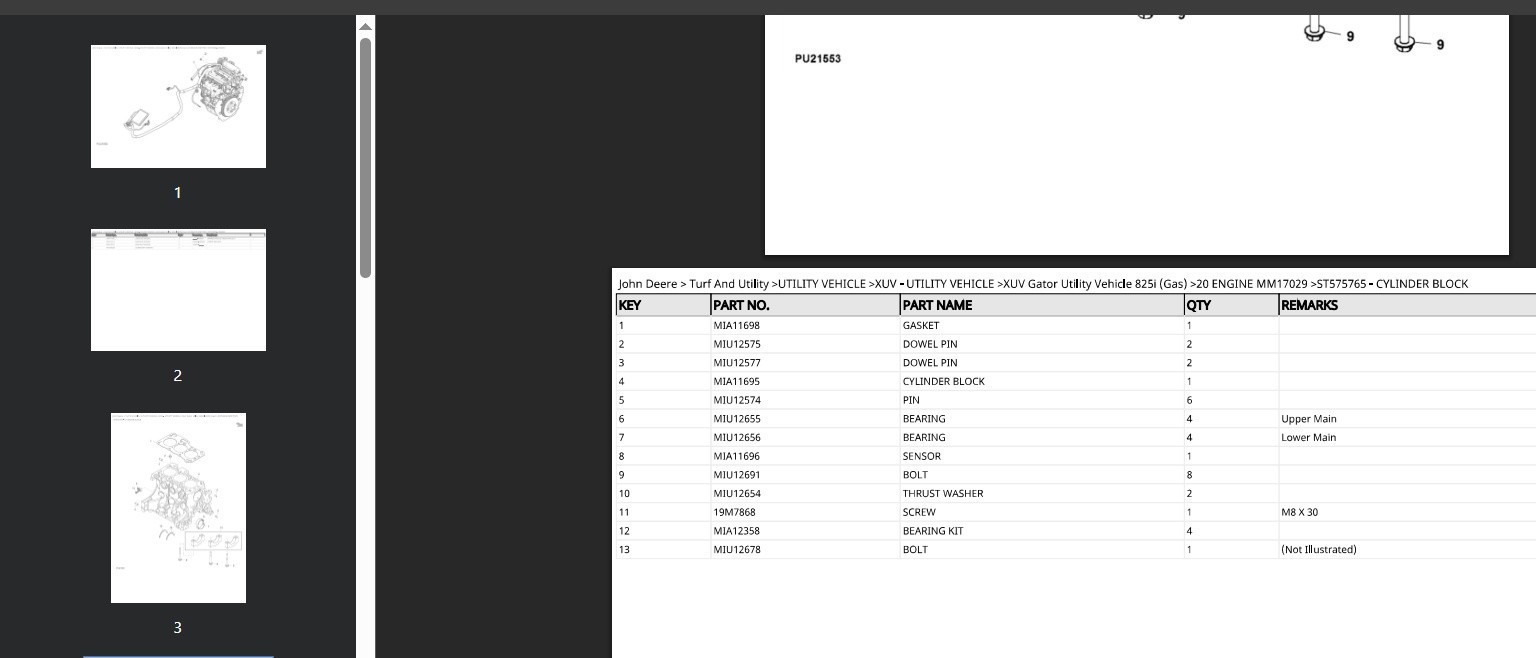
Task: Select part number 19M7868
Action: 735,512
